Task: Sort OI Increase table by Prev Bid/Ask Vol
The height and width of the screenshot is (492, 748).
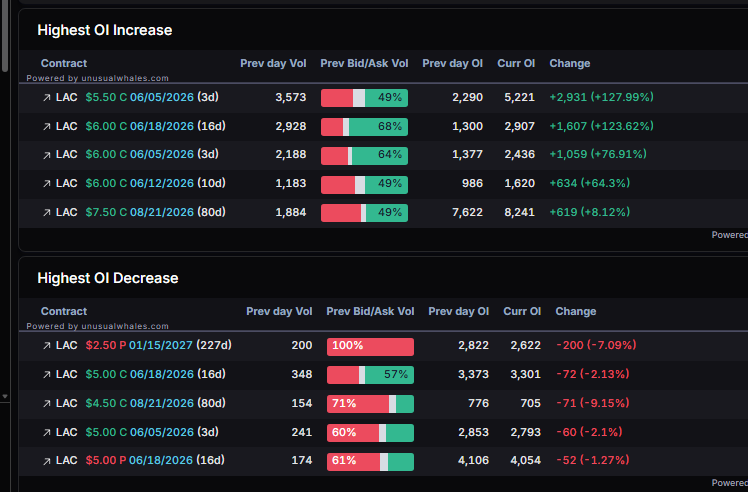Action: (x=364, y=63)
